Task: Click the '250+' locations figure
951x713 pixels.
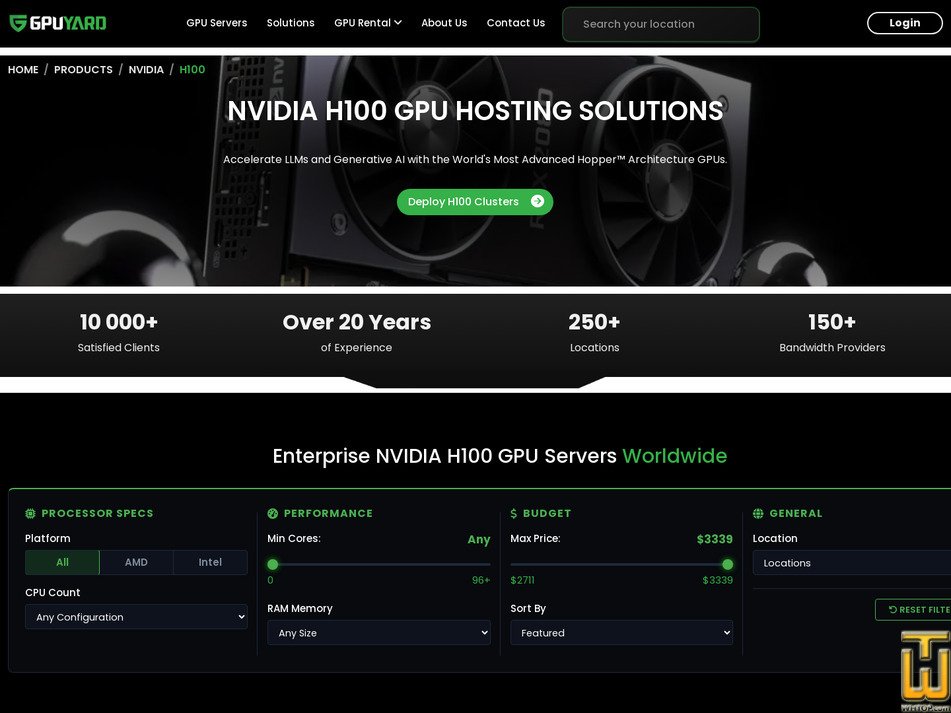Action: (594, 322)
